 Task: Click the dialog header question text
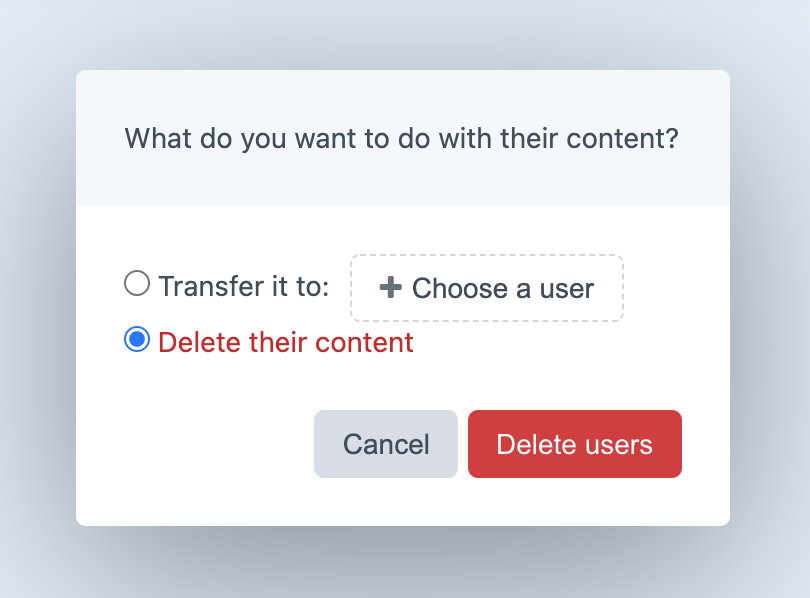[401, 138]
